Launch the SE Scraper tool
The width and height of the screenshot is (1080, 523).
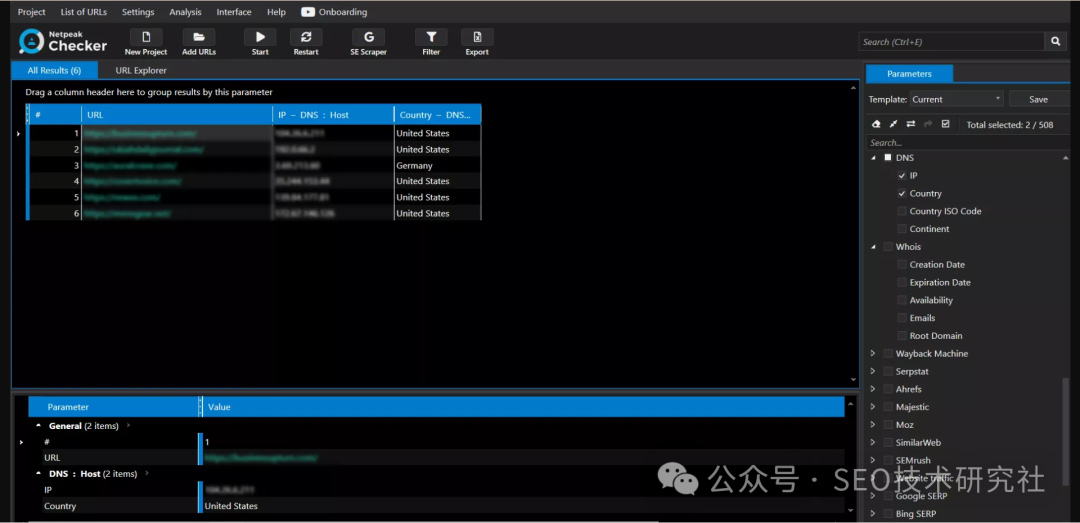click(x=368, y=38)
